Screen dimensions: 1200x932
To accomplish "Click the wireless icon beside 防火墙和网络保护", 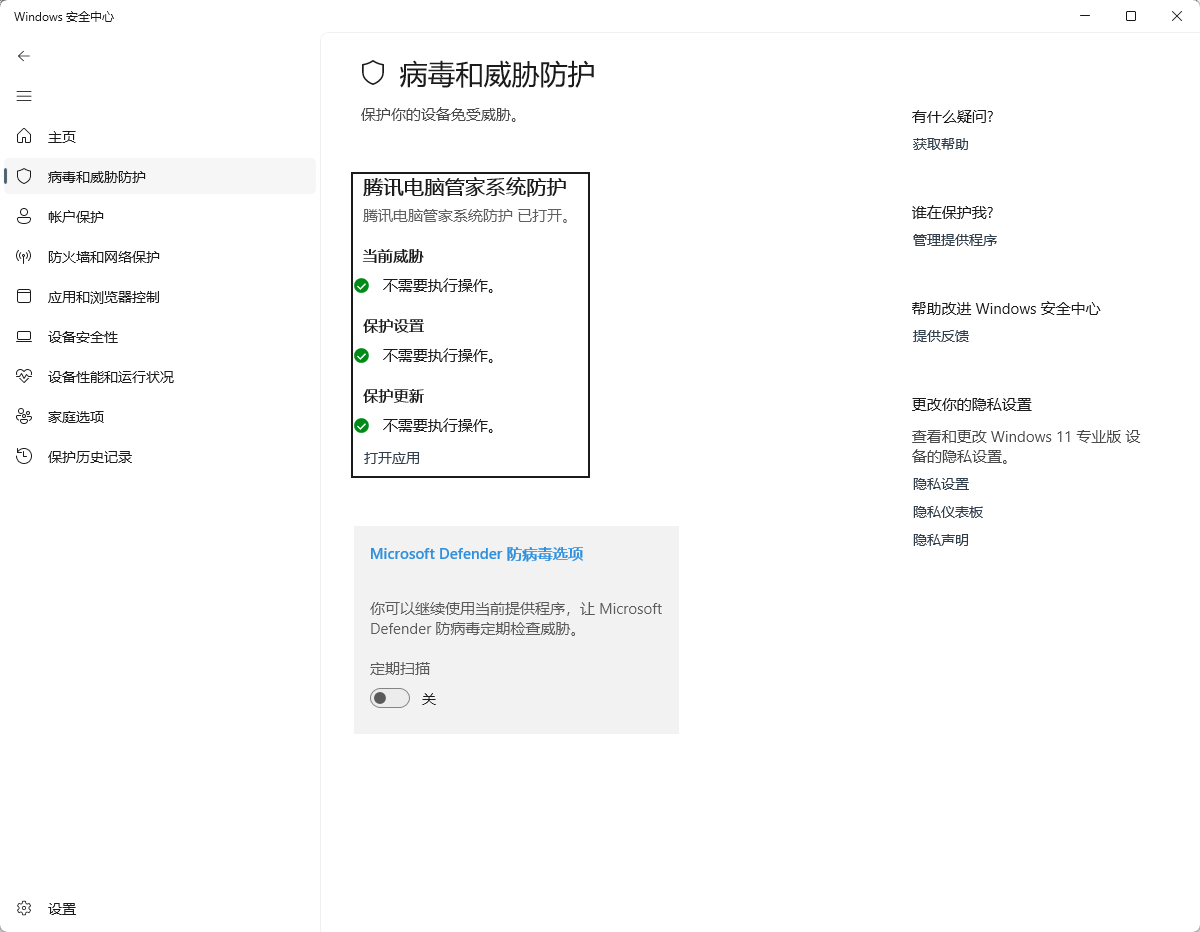I will (x=24, y=256).
